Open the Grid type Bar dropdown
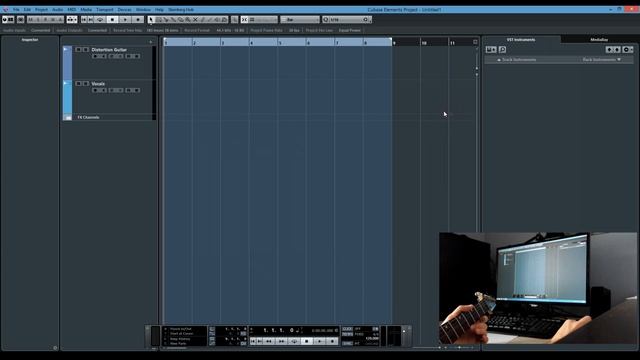The width and height of the screenshot is (640, 360). coord(300,19)
